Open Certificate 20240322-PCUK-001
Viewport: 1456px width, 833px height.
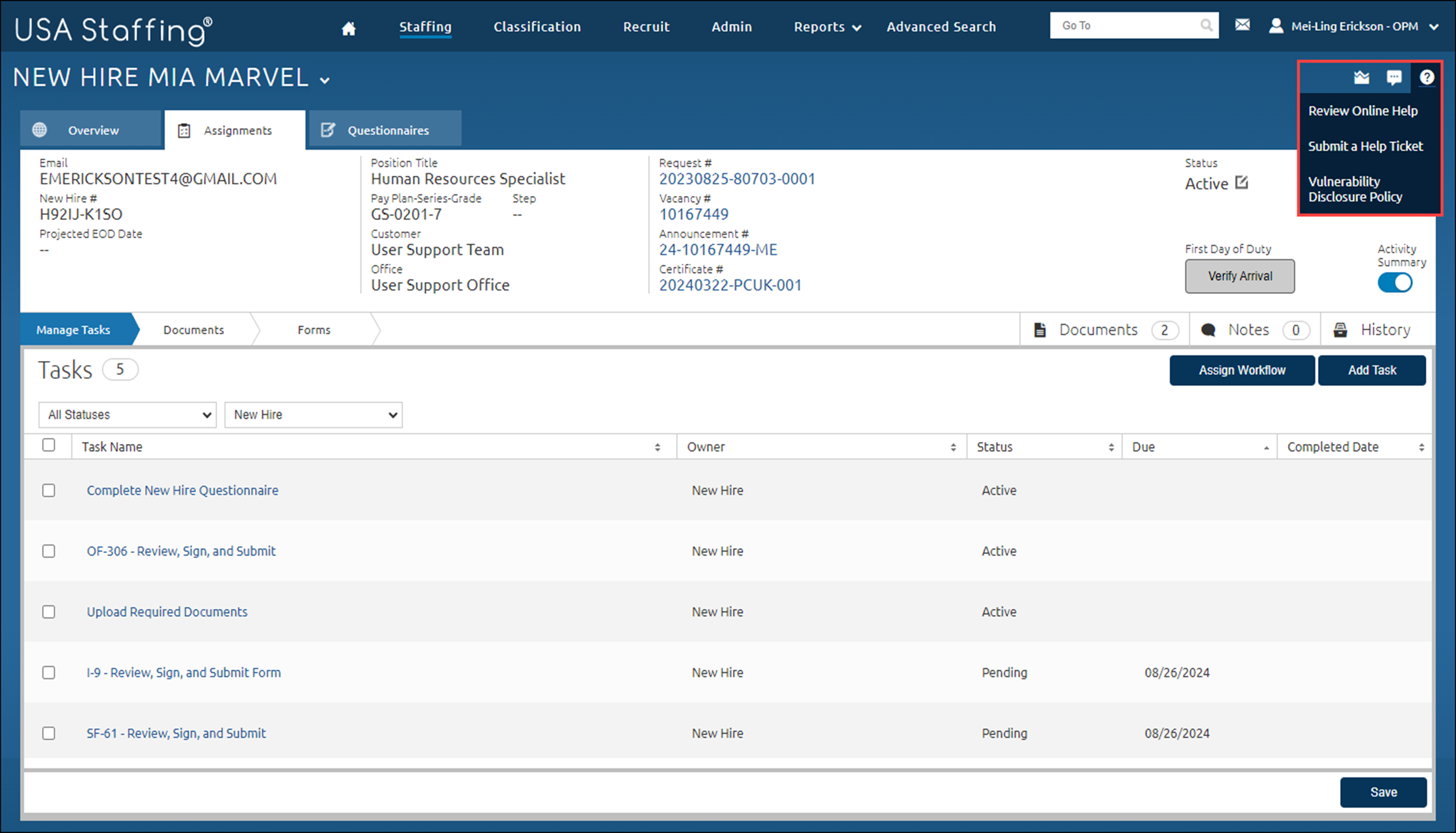pyautogui.click(x=730, y=285)
